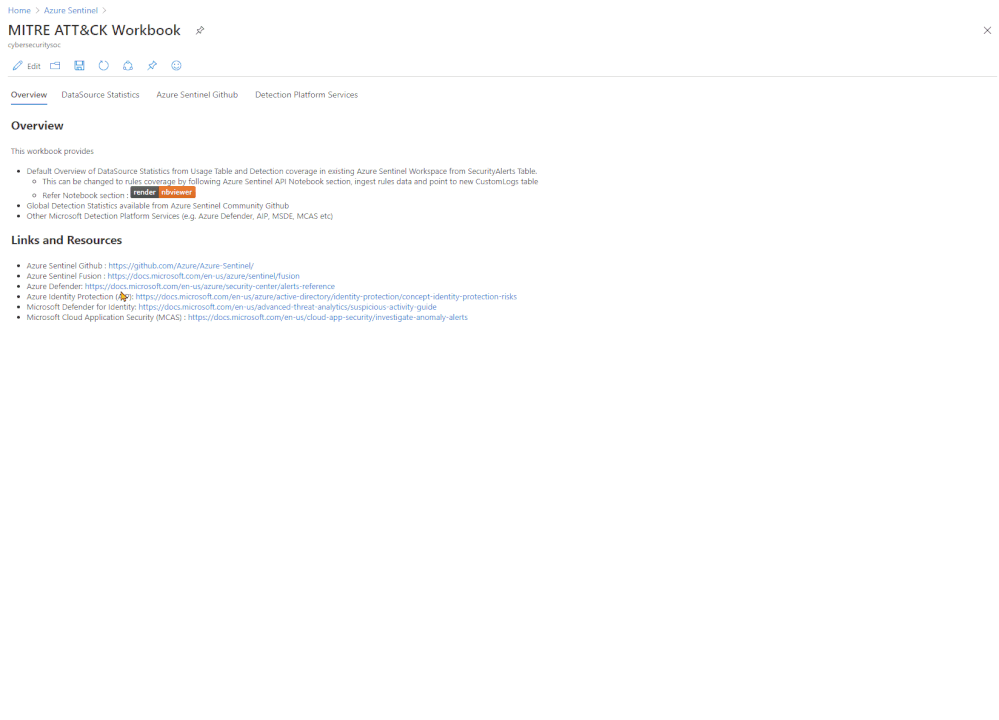Open the github.com/Azure/Azure-Sentinel link

[181, 266]
